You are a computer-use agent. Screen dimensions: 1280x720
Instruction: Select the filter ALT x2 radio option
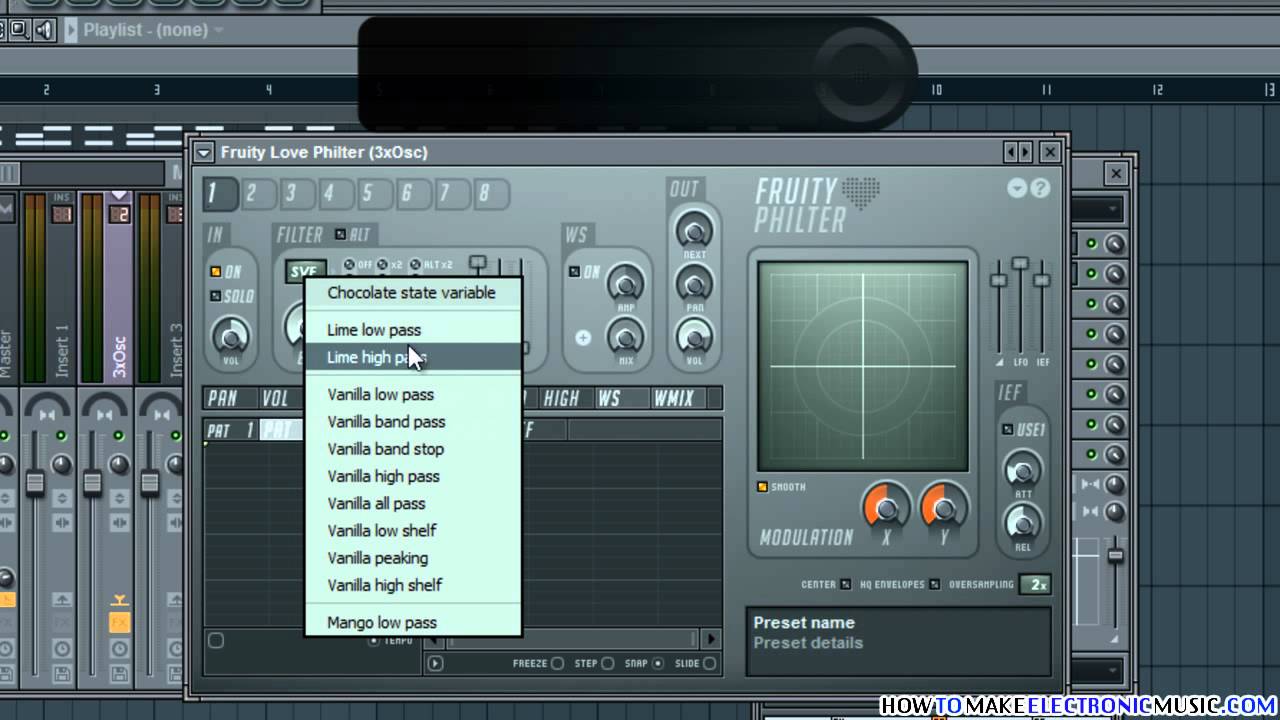click(x=415, y=265)
